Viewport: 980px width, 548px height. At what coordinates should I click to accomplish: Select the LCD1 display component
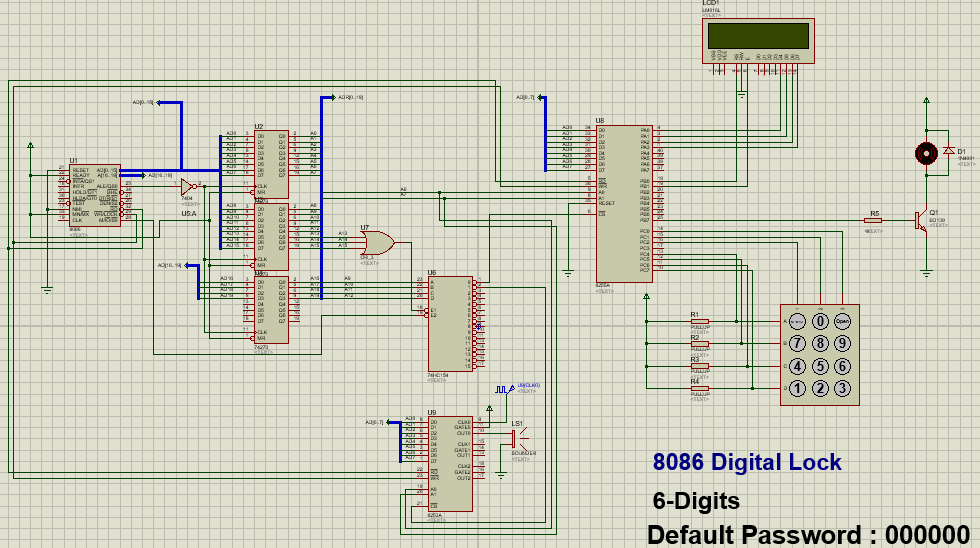click(x=758, y=41)
